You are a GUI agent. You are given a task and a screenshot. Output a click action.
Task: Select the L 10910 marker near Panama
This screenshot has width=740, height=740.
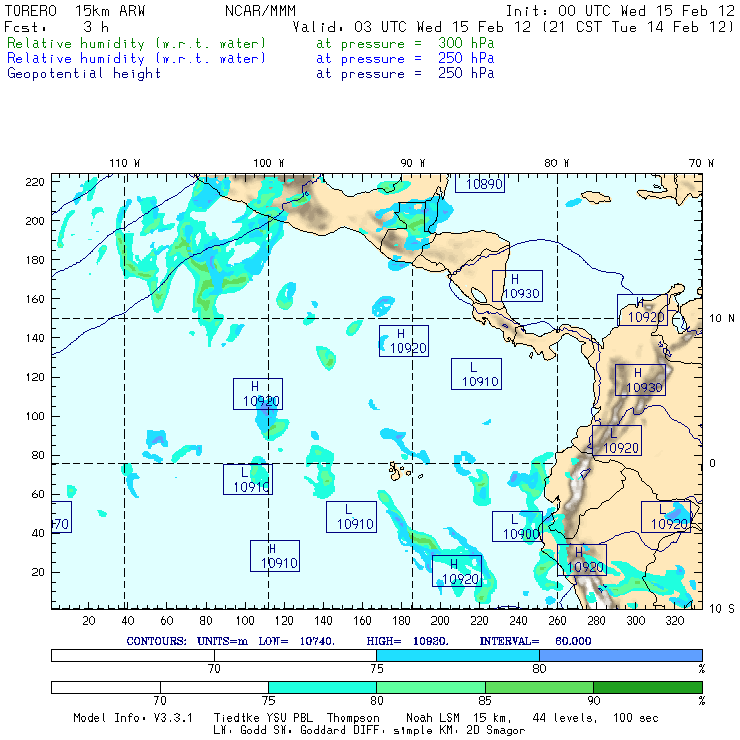[476, 374]
